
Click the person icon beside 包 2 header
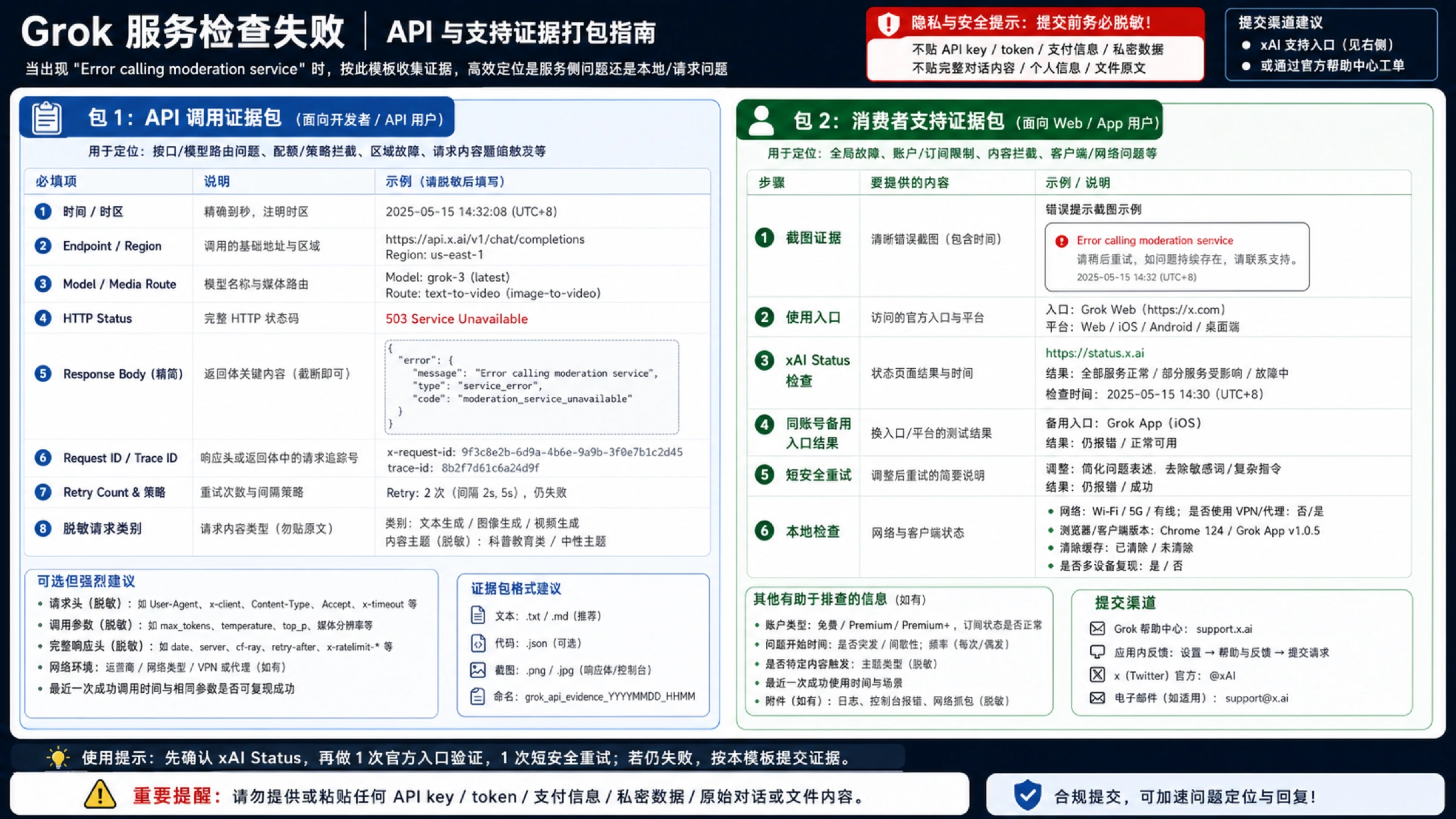(761, 121)
